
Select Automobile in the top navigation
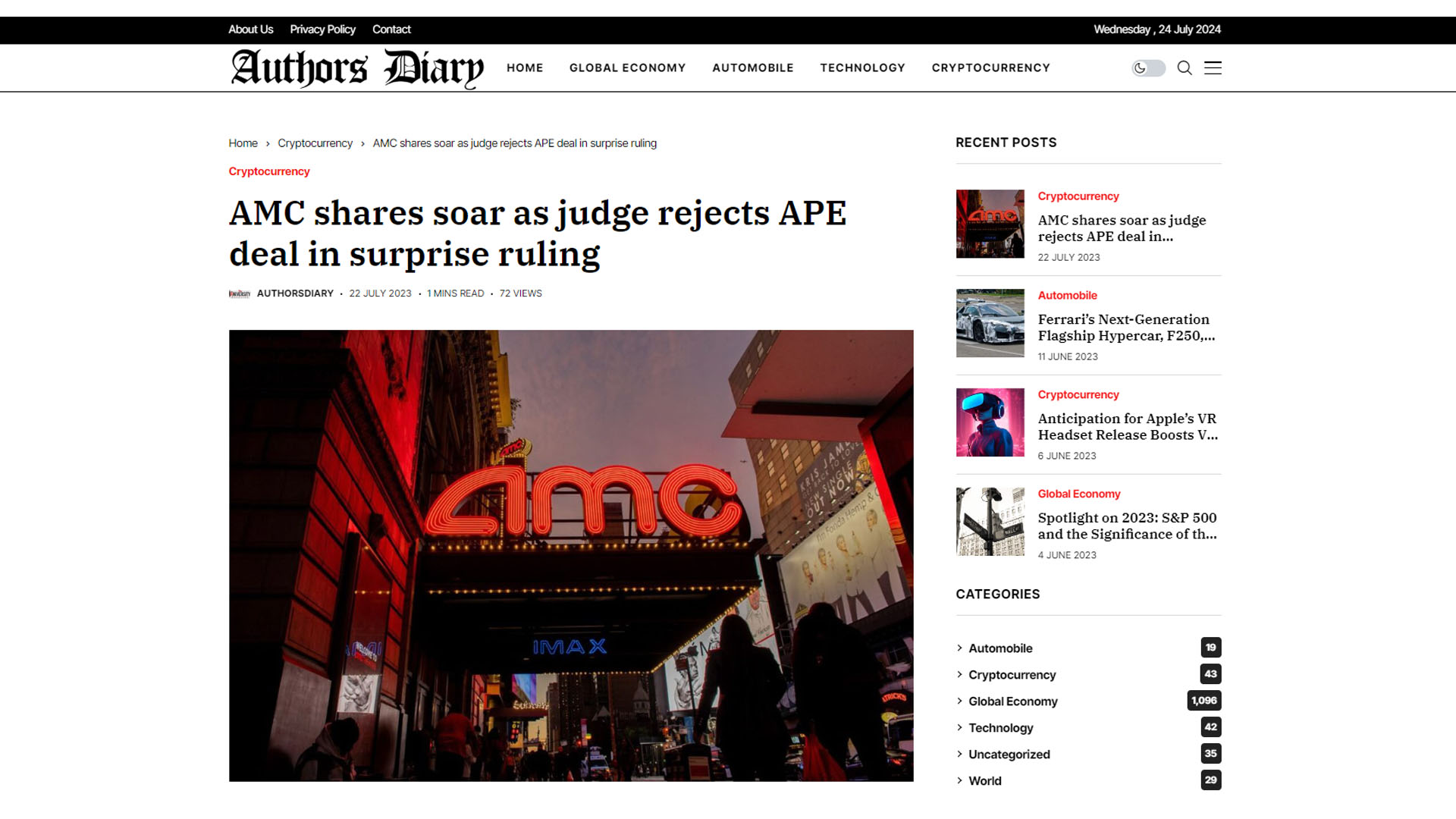point(752,68)
